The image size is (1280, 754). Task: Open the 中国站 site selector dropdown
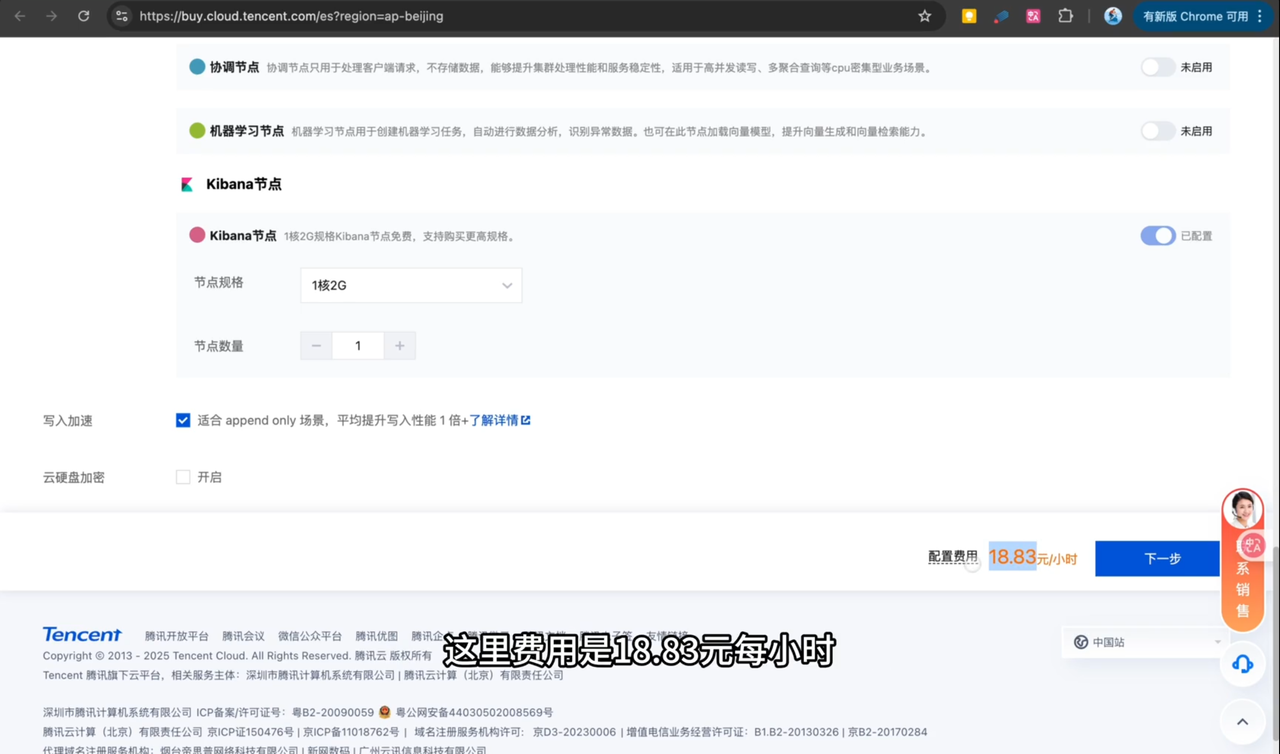pyautogui.click(x=1146, y=642)
